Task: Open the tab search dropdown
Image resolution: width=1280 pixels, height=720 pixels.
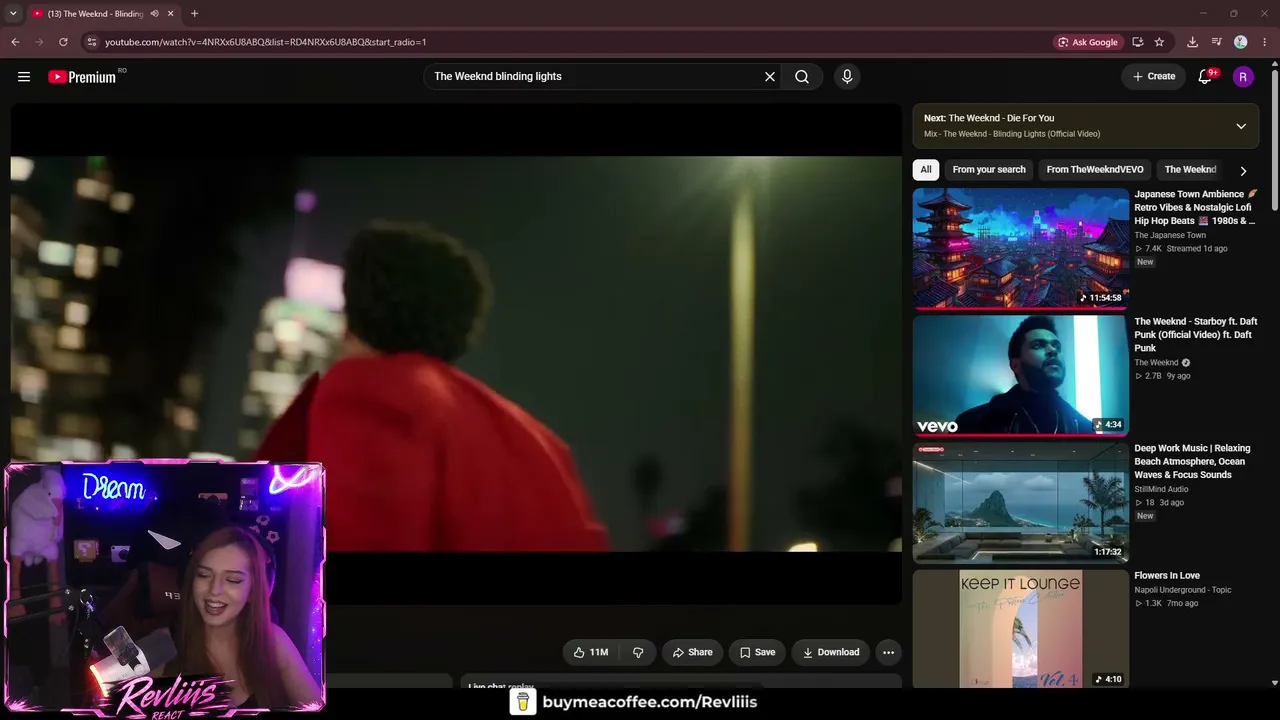Action: (13, 14)
